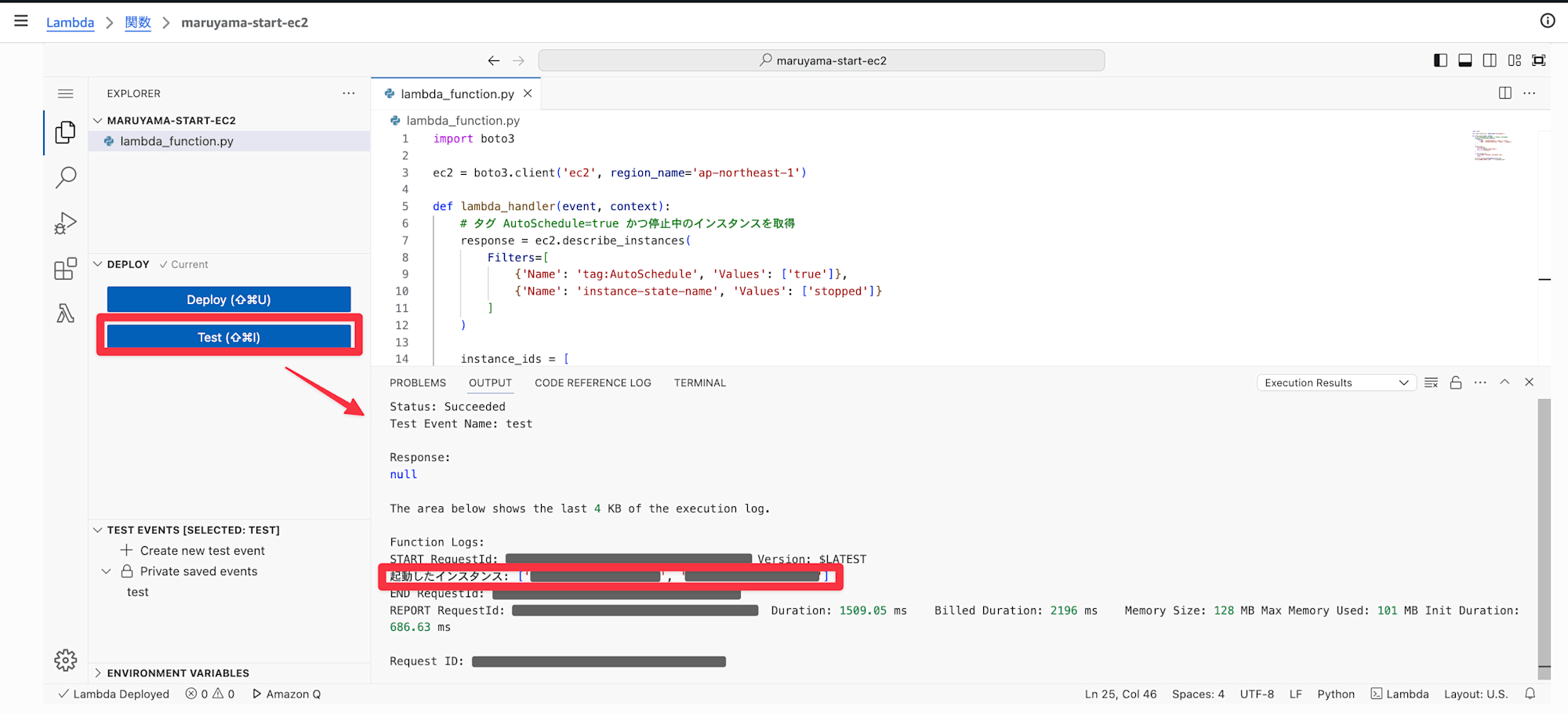Open the Search view in activity bar
This screenshot has height=714, width=1568.
[x=66, y=178]
